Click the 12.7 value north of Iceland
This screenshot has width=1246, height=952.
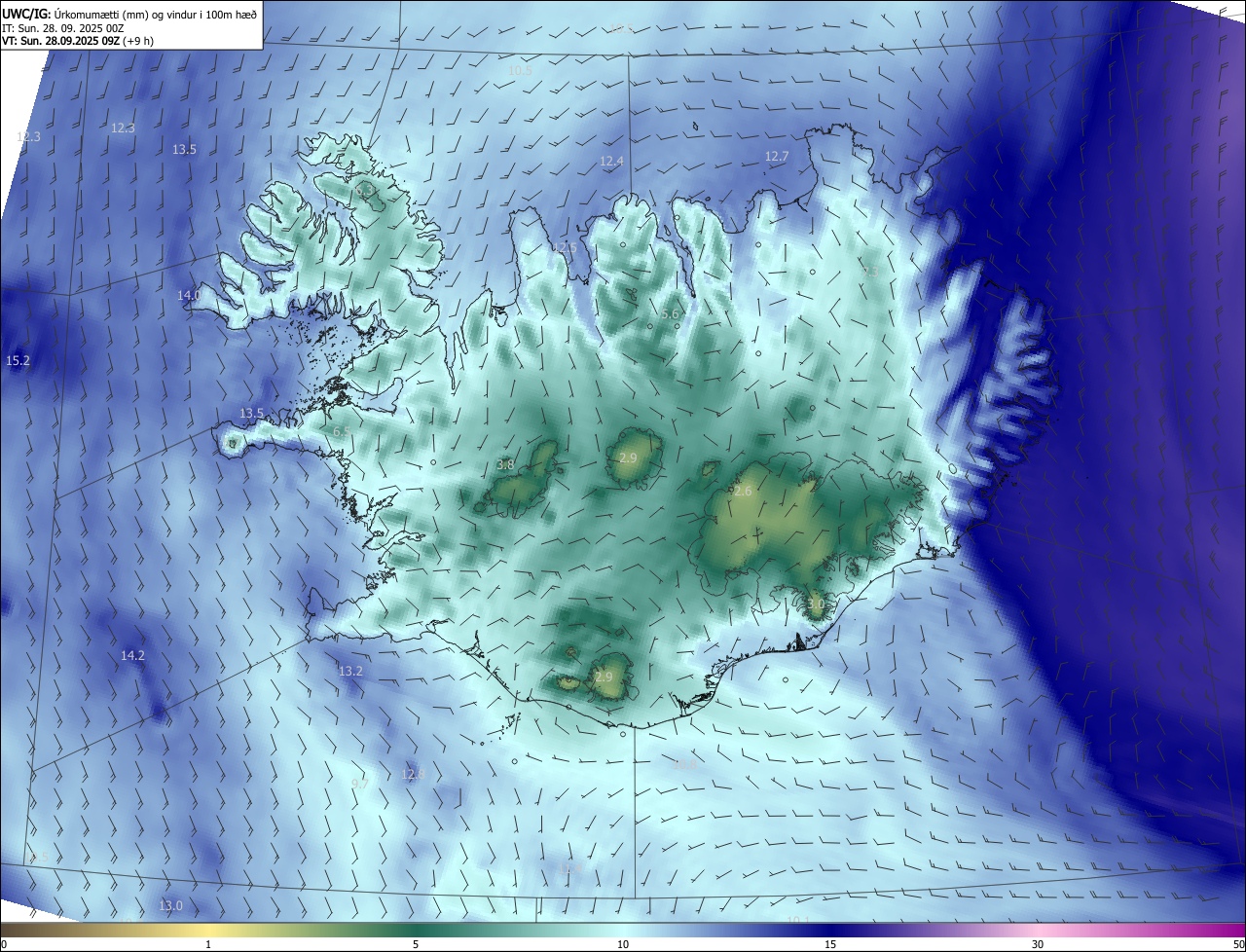point(776,156)
